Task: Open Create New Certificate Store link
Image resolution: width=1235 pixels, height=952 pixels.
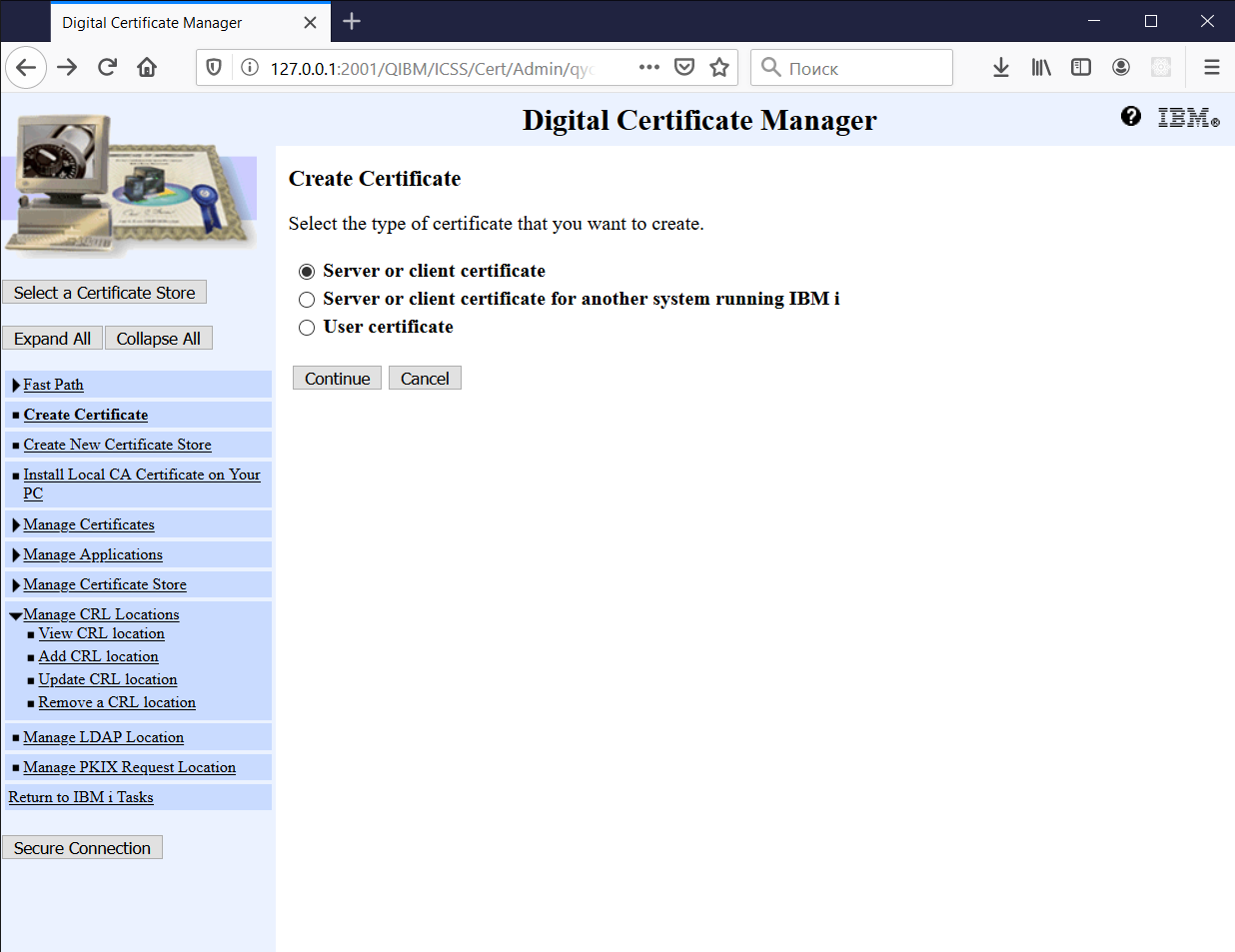Action: 118,445
